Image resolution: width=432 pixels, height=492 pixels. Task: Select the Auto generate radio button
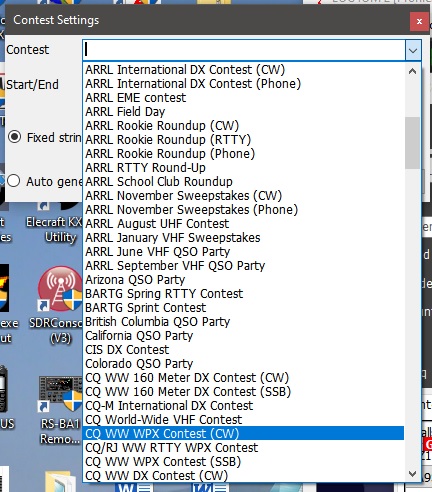point(14,181)
